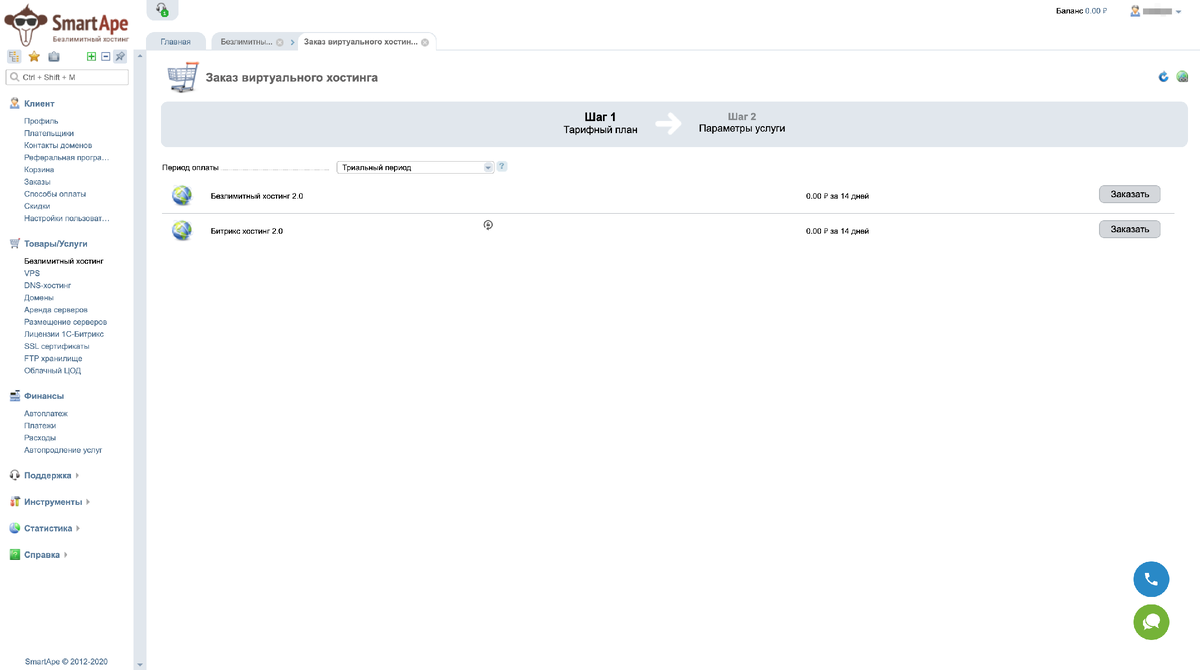This screenshot has width=1200, height=670.
Task: Order Битрикс хостинг 2.0 with Заказать
Action: [1129, 229]
